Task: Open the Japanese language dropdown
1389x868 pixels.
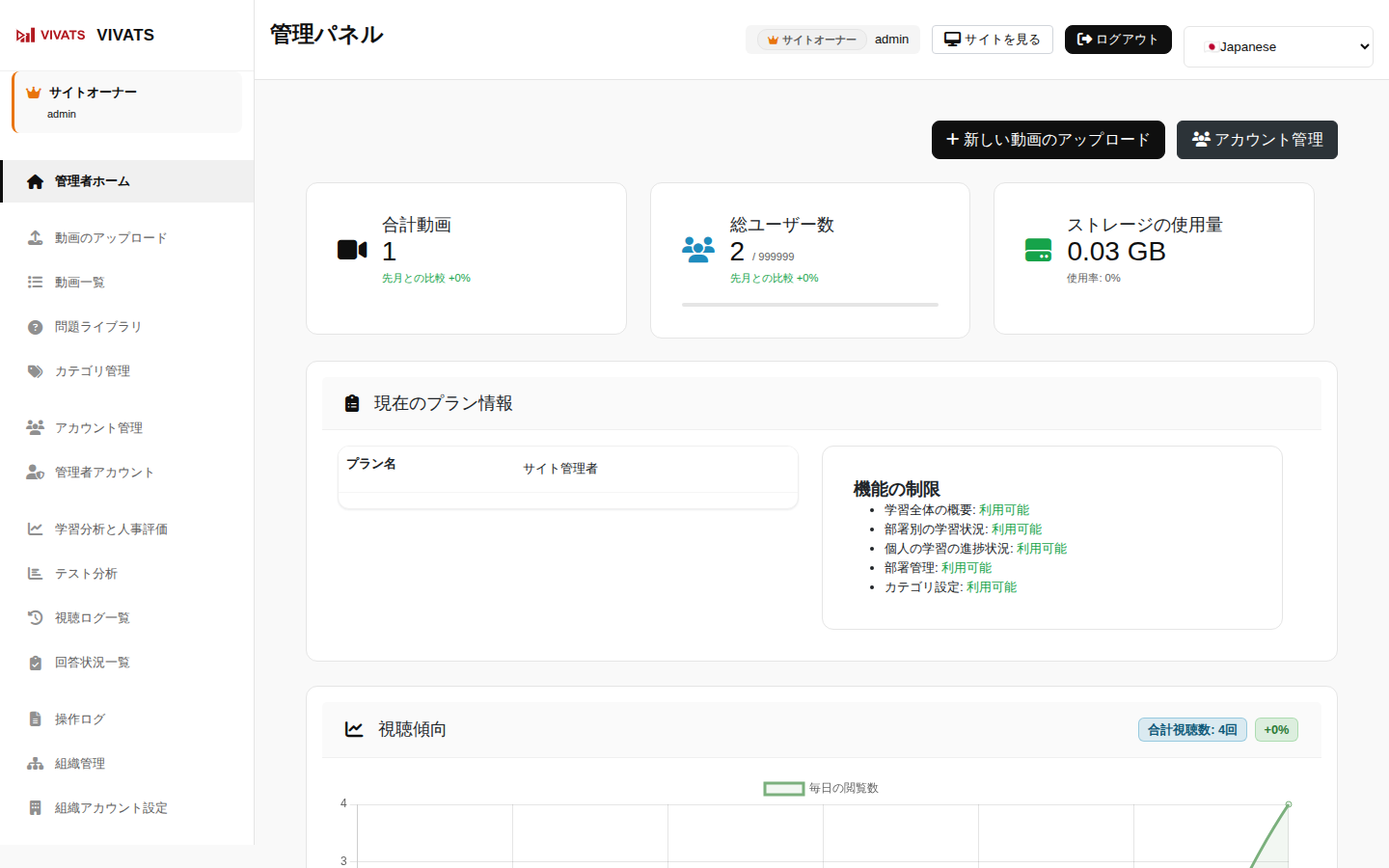Action: (x=1278, y=46)
